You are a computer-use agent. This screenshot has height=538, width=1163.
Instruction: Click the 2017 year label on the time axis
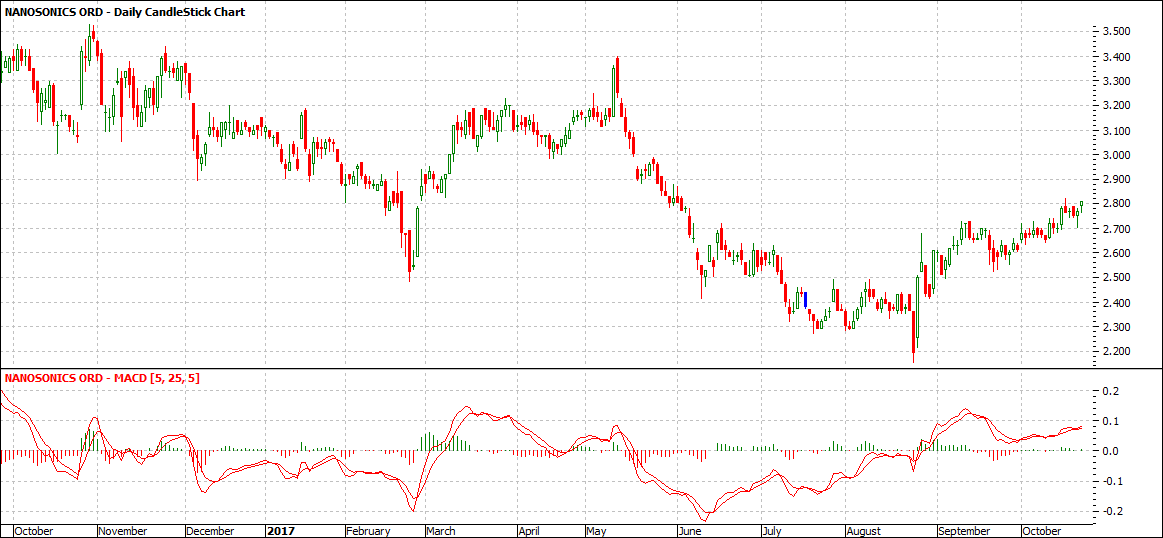pyautogui.click(x=280, y=531)
